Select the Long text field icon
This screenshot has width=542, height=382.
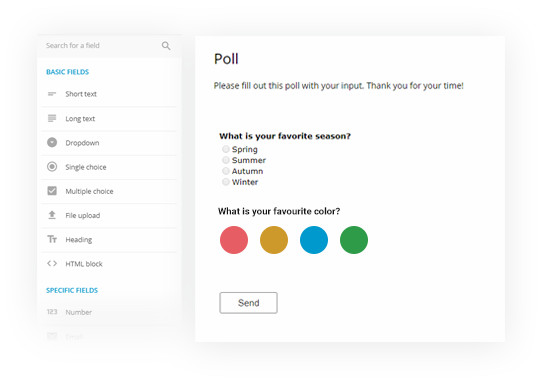tap(52, 118)
